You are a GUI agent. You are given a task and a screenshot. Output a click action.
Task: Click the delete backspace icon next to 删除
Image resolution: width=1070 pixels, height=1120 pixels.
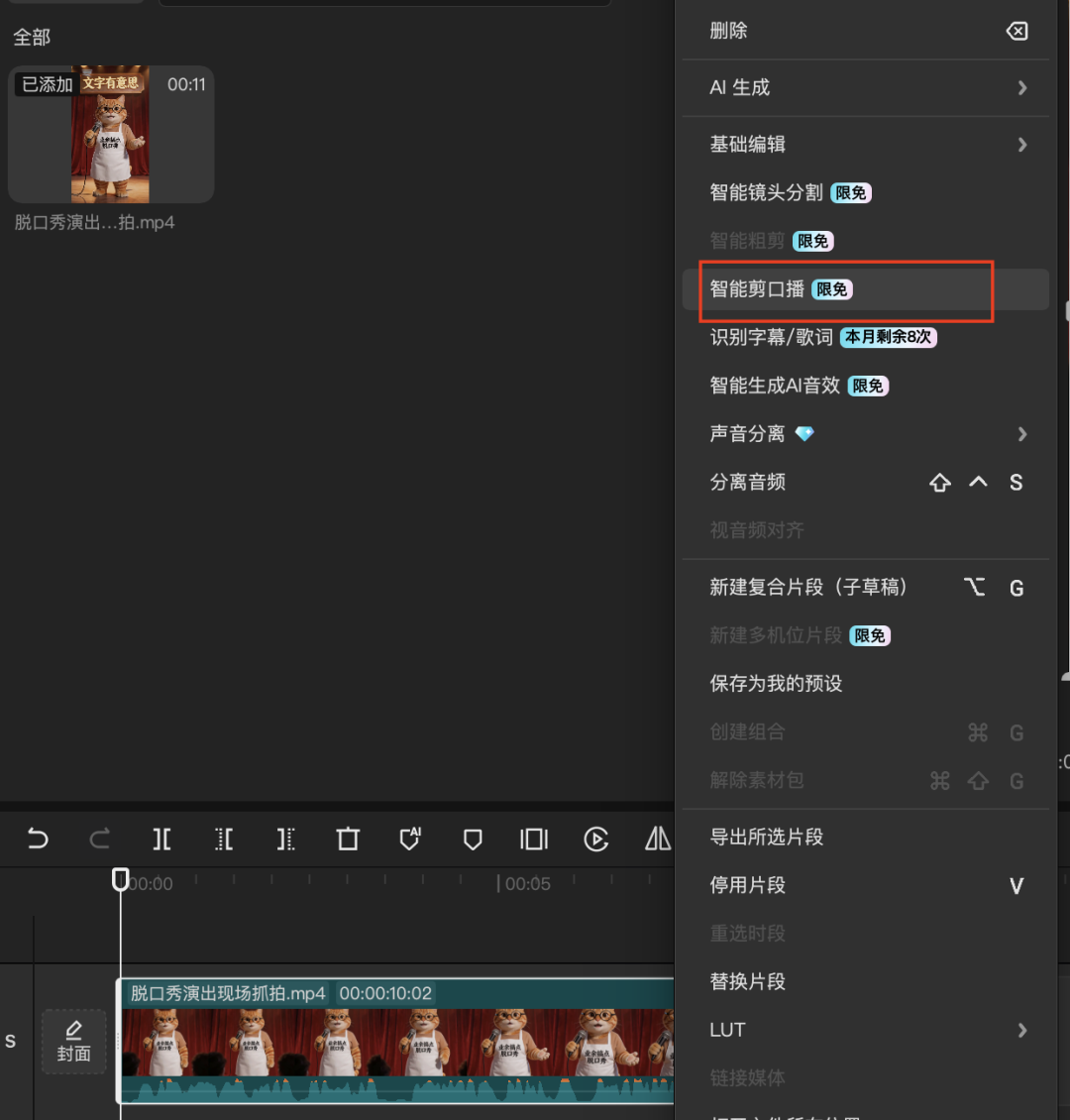pyautogui.click(x=1016, y=31)
